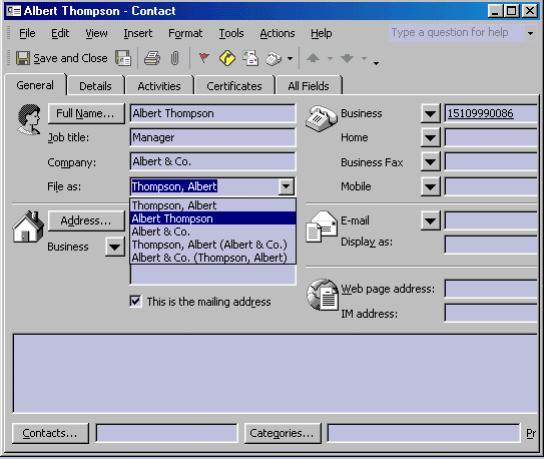
Task: Switch to the Details tab
Action: pyautogui.click(x=95, y=86)
